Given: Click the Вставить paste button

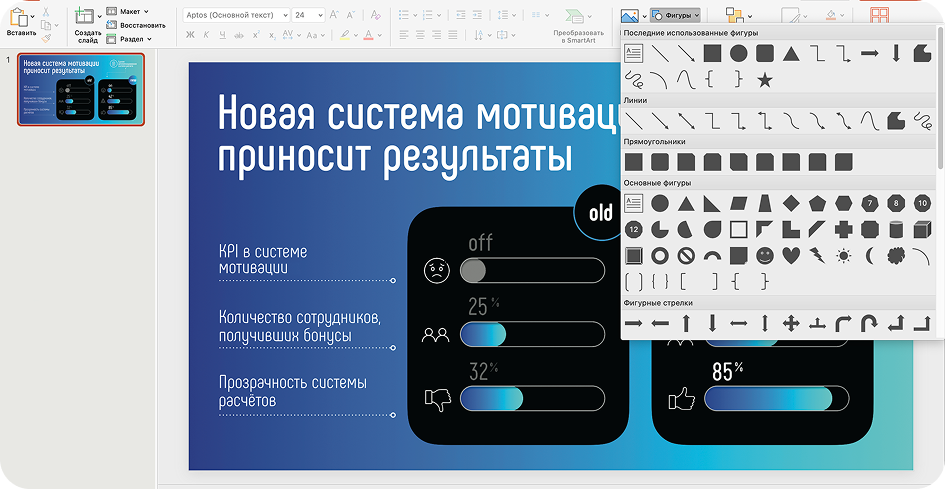Looking at the screenshot, I should point(21,20).
